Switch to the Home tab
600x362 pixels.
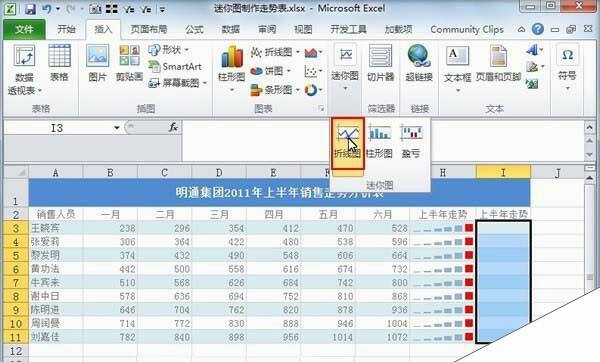click(x=66, y=29)
